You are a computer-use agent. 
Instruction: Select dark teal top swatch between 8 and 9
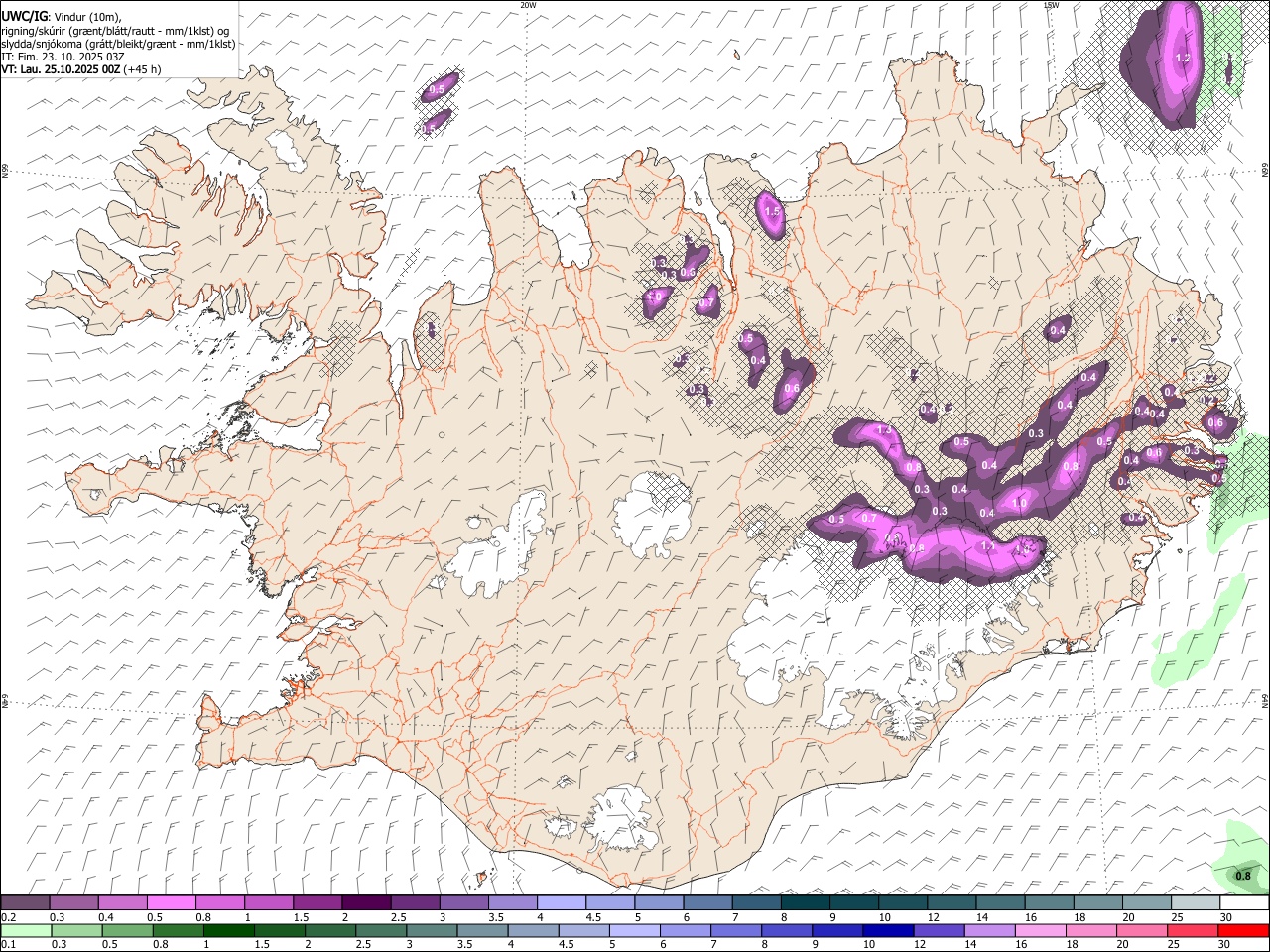coord(806,902)
